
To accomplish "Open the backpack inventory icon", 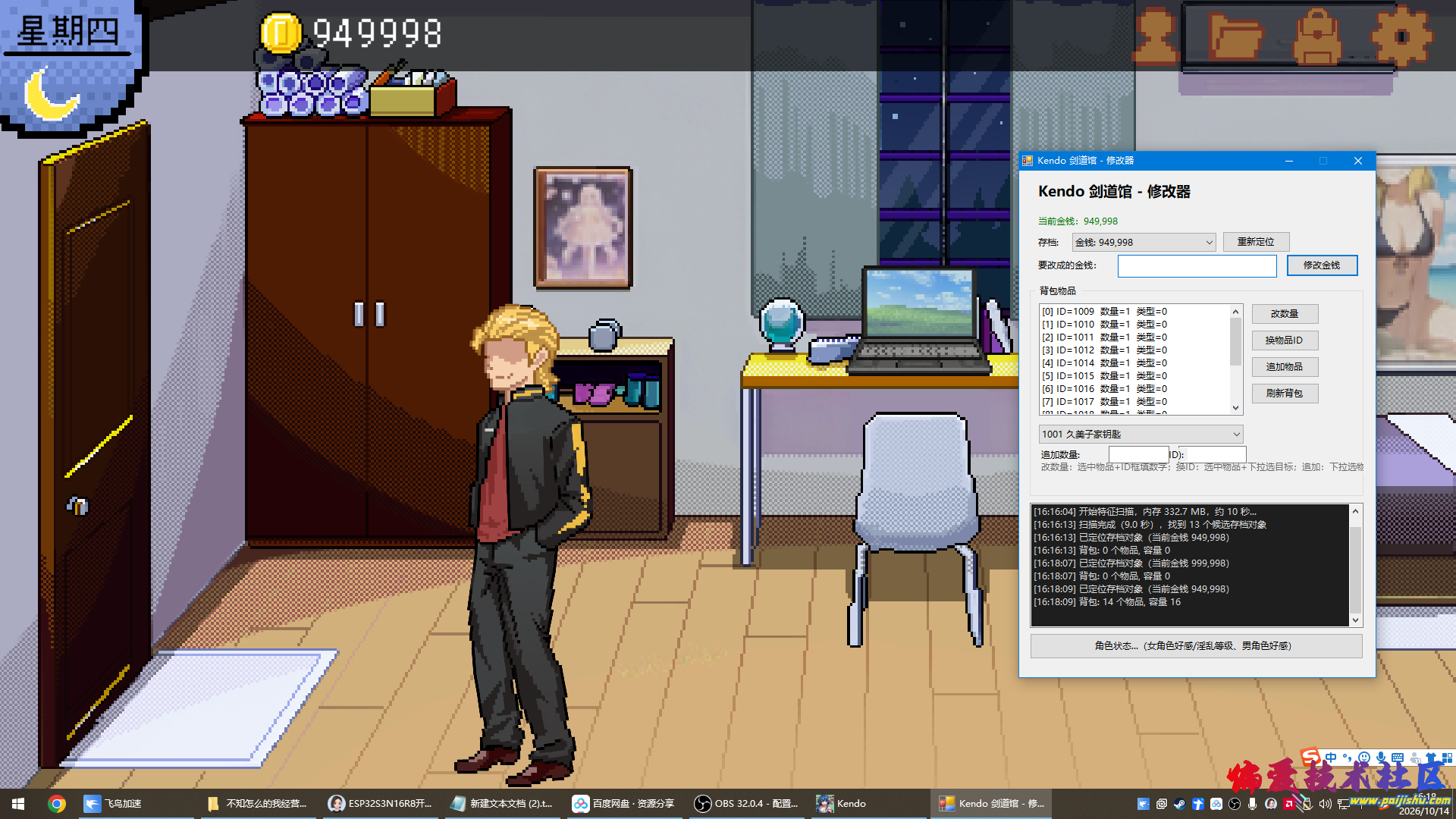I will [1317, 36].
